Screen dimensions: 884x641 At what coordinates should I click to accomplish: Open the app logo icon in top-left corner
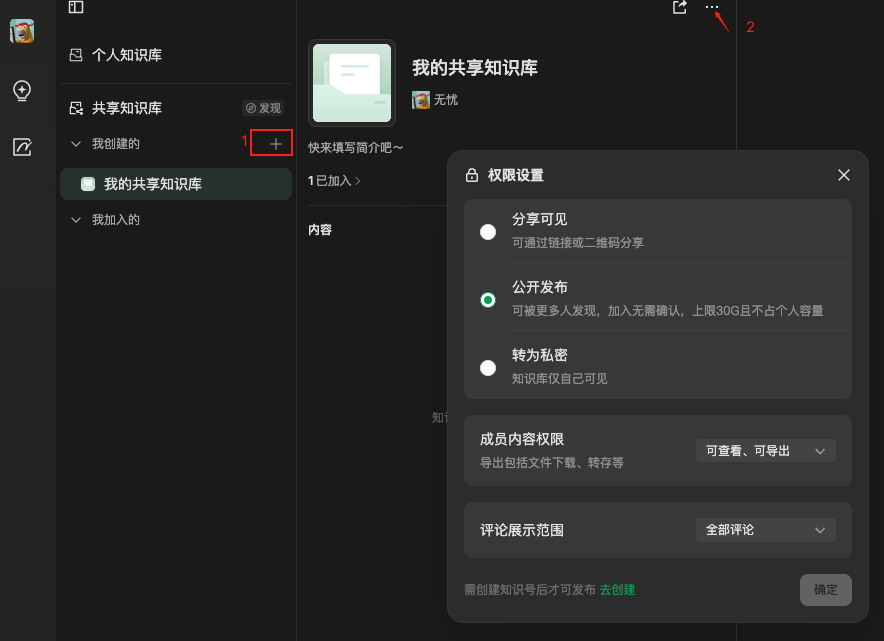22,31
